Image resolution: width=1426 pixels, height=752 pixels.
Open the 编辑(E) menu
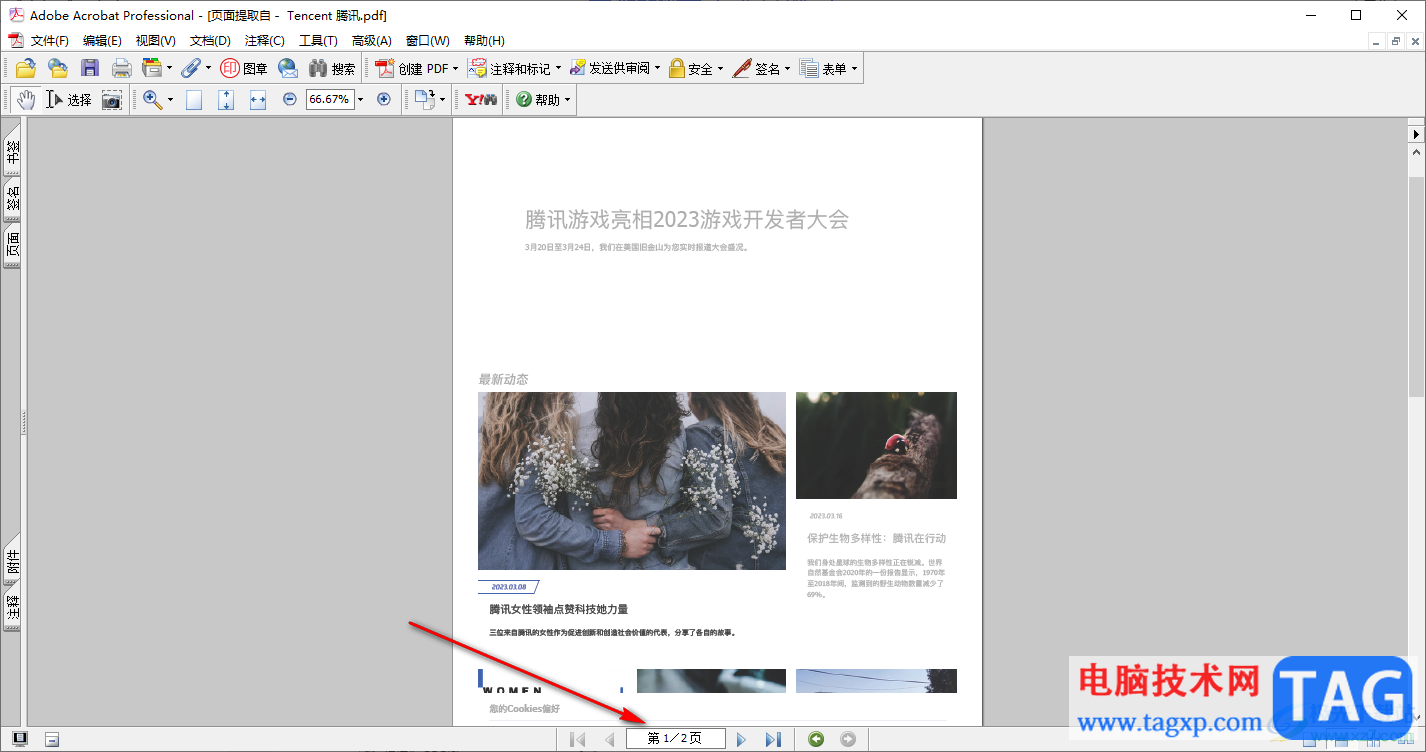coord(102,41)
